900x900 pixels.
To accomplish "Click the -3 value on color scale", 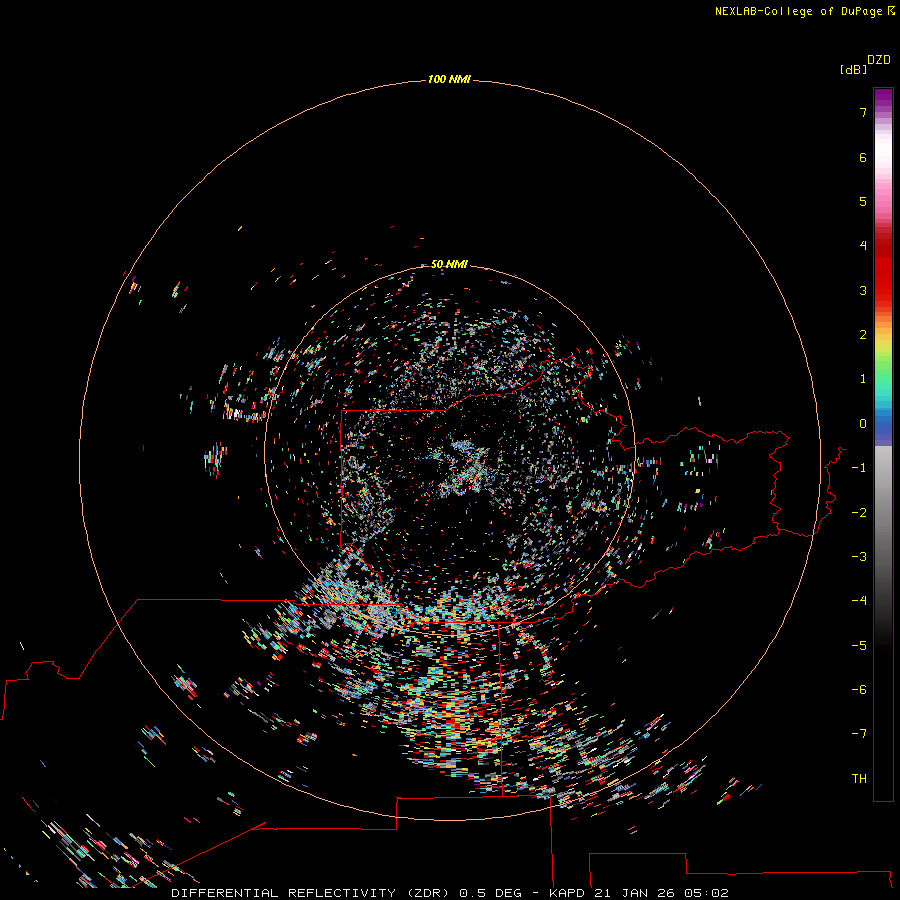I will coord(859,557).
